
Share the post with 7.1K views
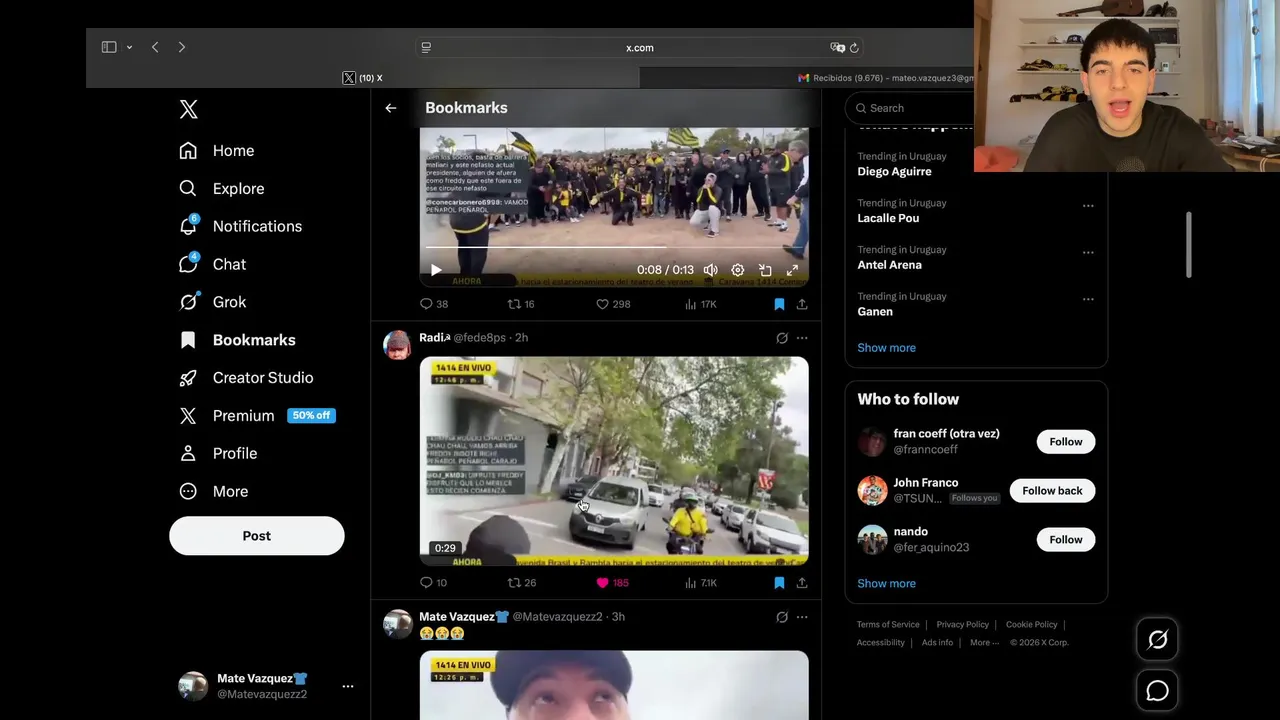pos(802,583)
